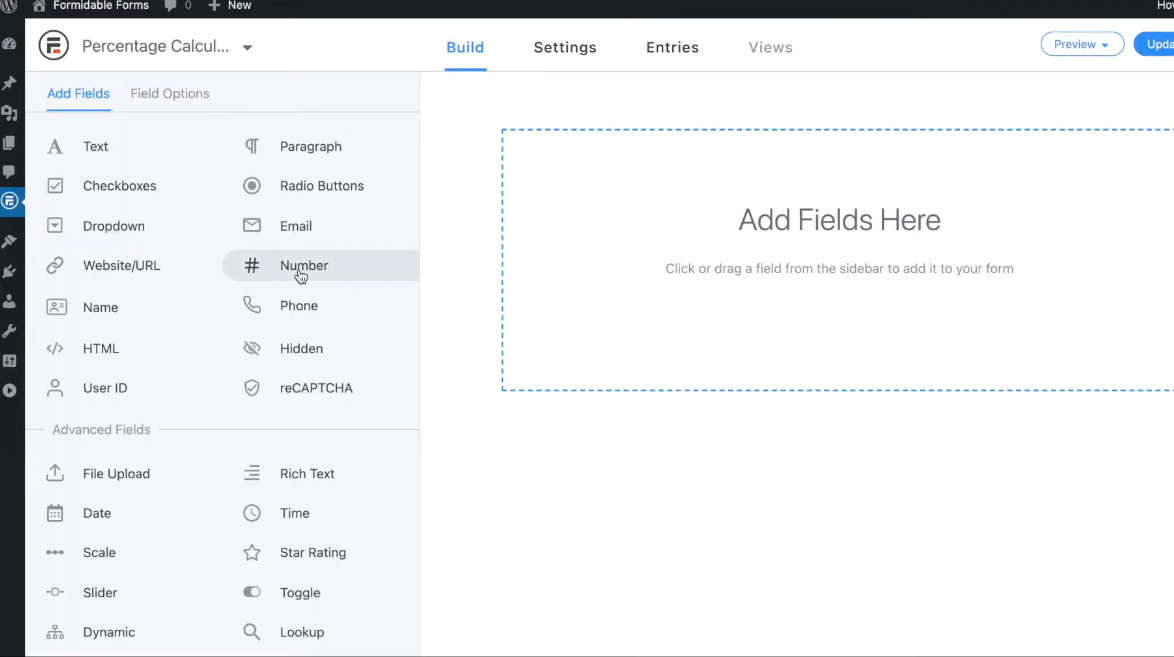Screen dimensions: 1174x657
Task: Expand the Preview dropdown button
Action: [1081, 45]
